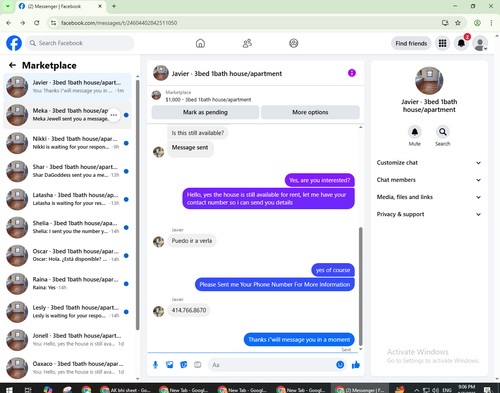Click the volume speaker tray icon
Screen dimensions: 500x393
pyautogui.click(x=435, y=390)
